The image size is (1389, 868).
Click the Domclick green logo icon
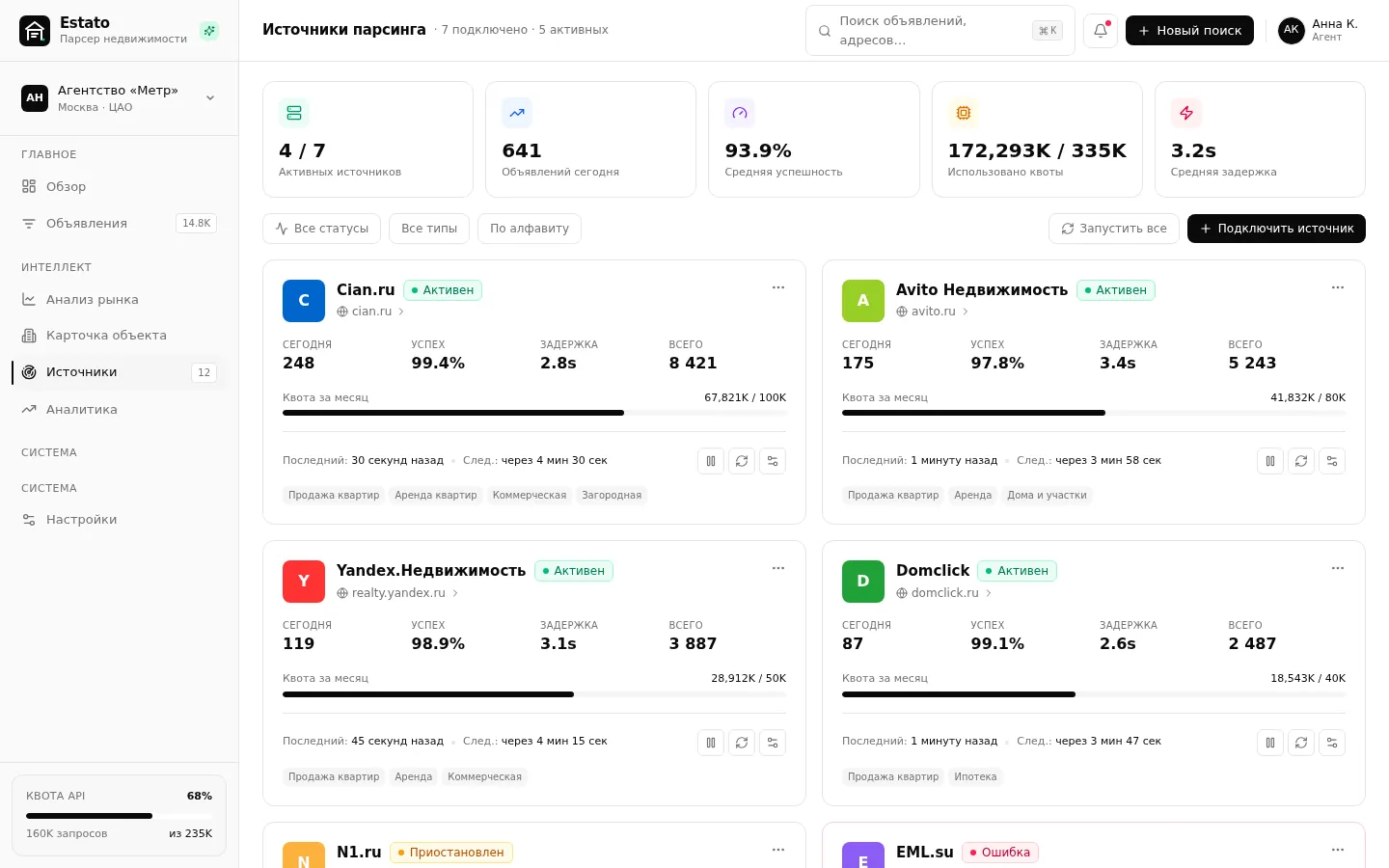coord(863,582)
